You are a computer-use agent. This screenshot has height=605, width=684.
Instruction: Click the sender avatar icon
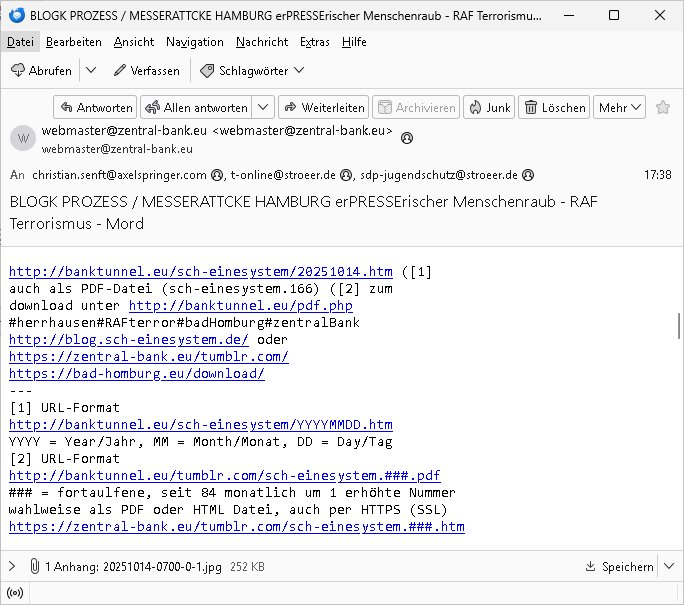[x=23, y=139]
